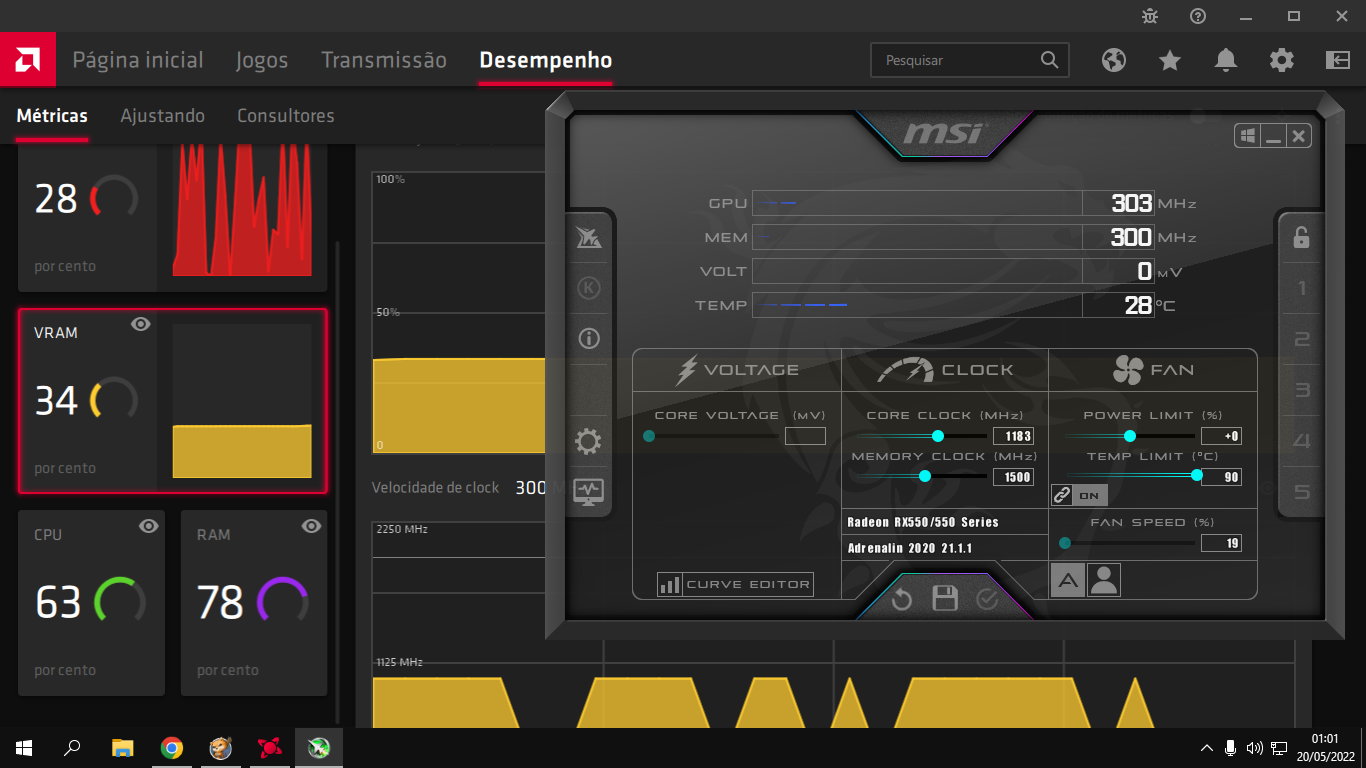
Task: Open AMD Software settings gear
Action: click(1282, 60)
